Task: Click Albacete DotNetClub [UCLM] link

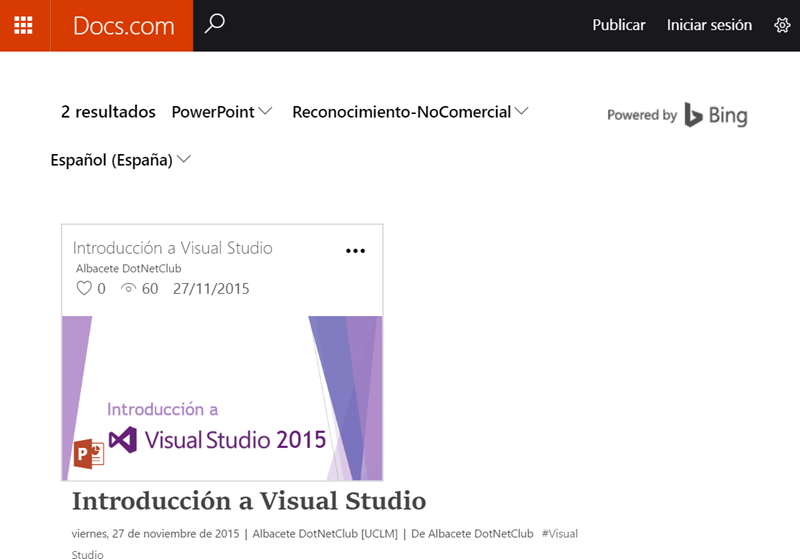Action: [x=325, y=534]
